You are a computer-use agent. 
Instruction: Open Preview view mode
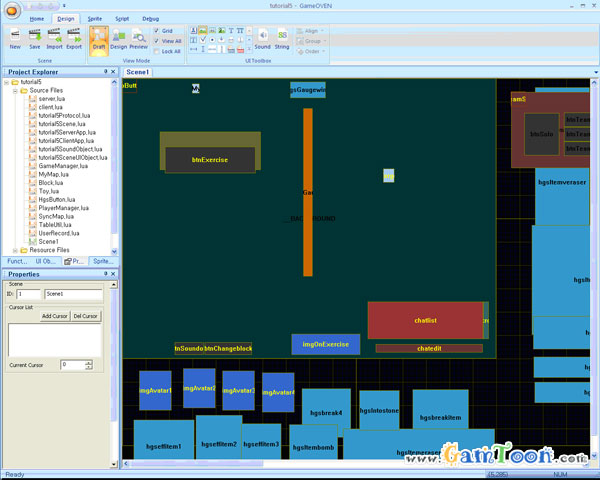point(138,39)
